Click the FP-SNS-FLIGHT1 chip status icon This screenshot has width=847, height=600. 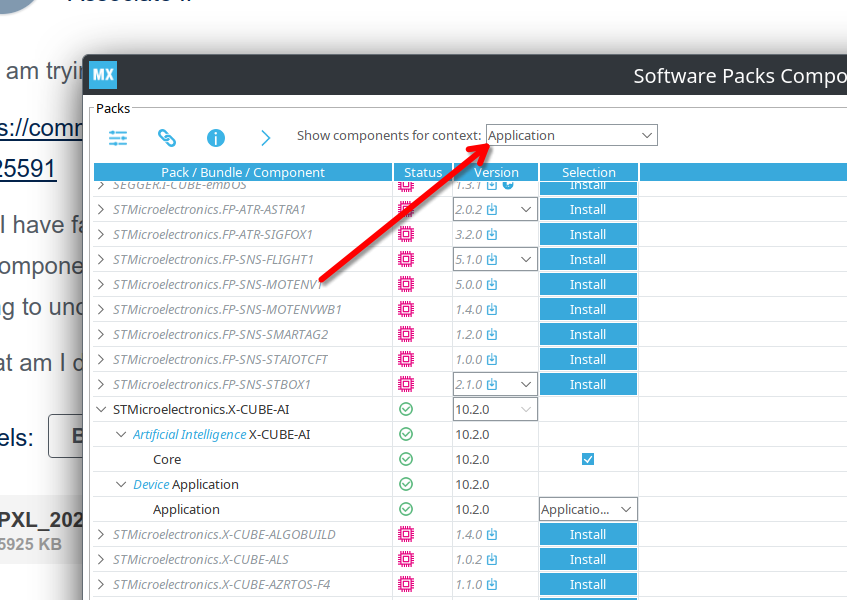coord(406,259)
